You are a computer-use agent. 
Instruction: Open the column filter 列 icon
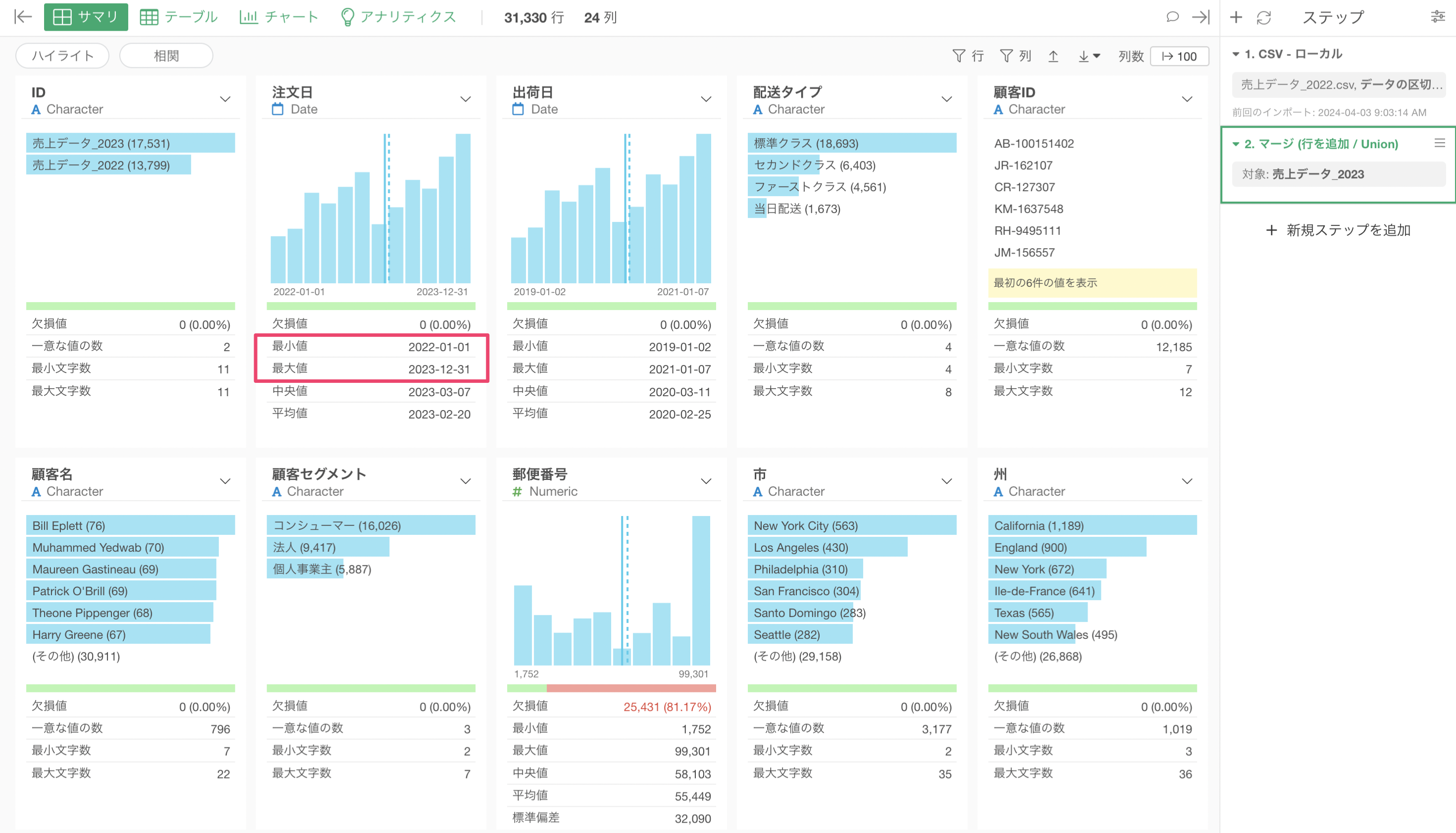coord(1015,56)
